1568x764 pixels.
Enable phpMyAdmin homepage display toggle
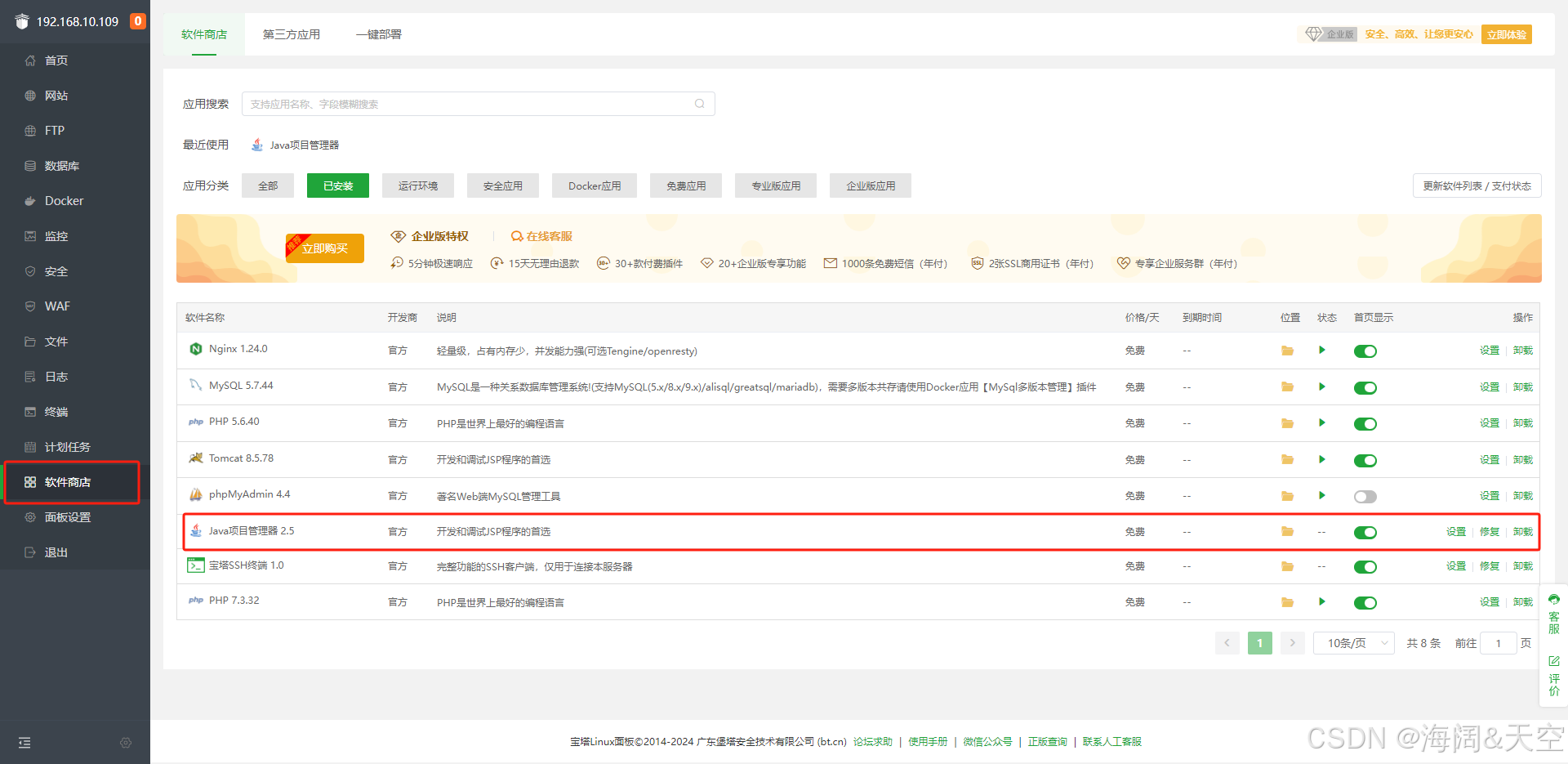(x=1365, y=496)
